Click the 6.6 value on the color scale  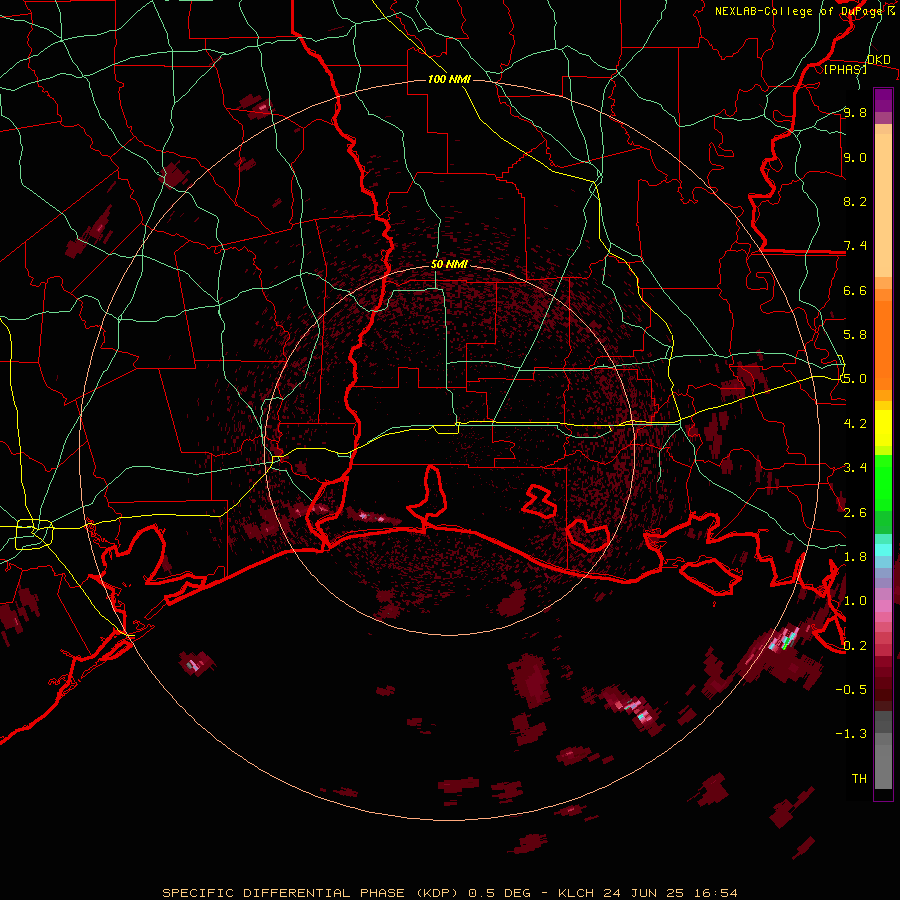(855, 290)
